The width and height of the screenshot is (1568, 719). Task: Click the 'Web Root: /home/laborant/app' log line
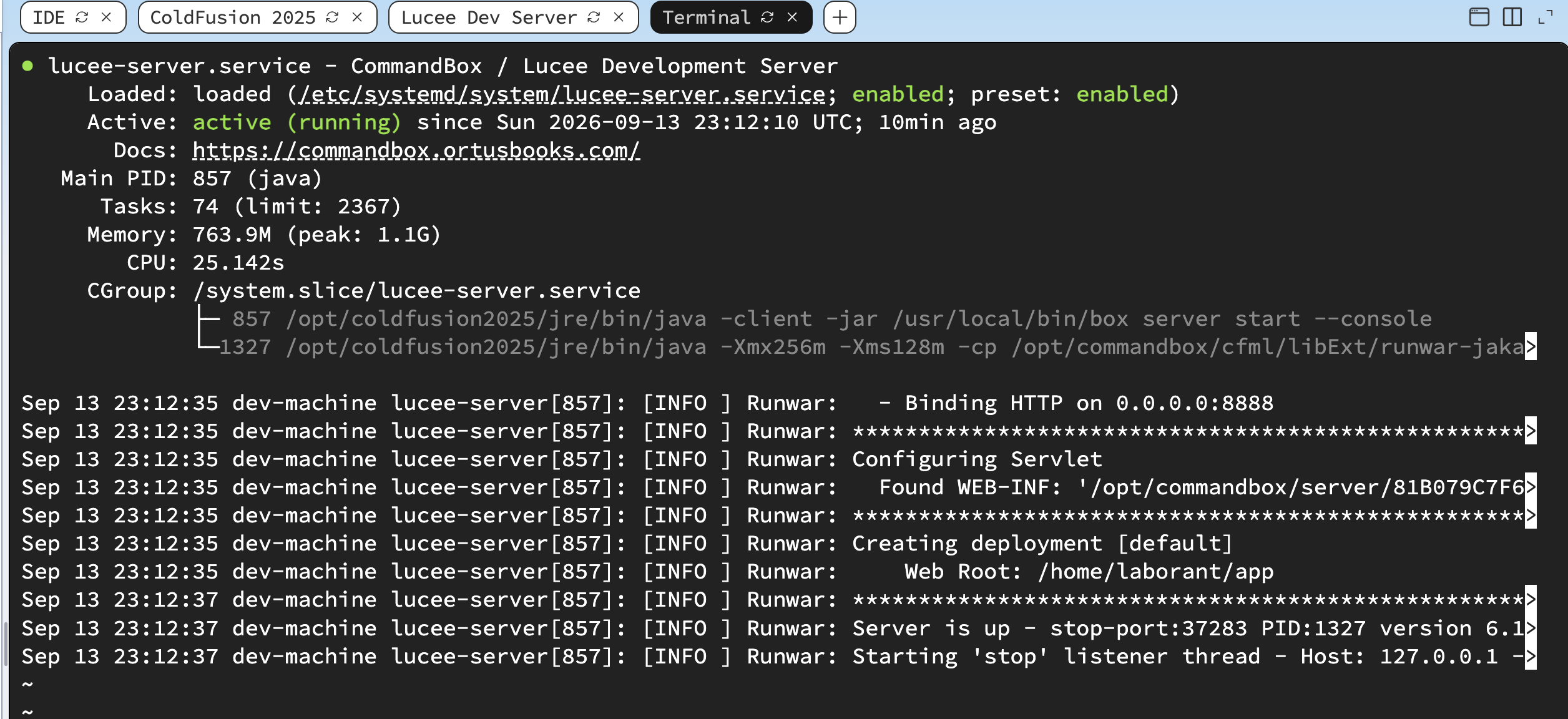click(x=647, y=572)
